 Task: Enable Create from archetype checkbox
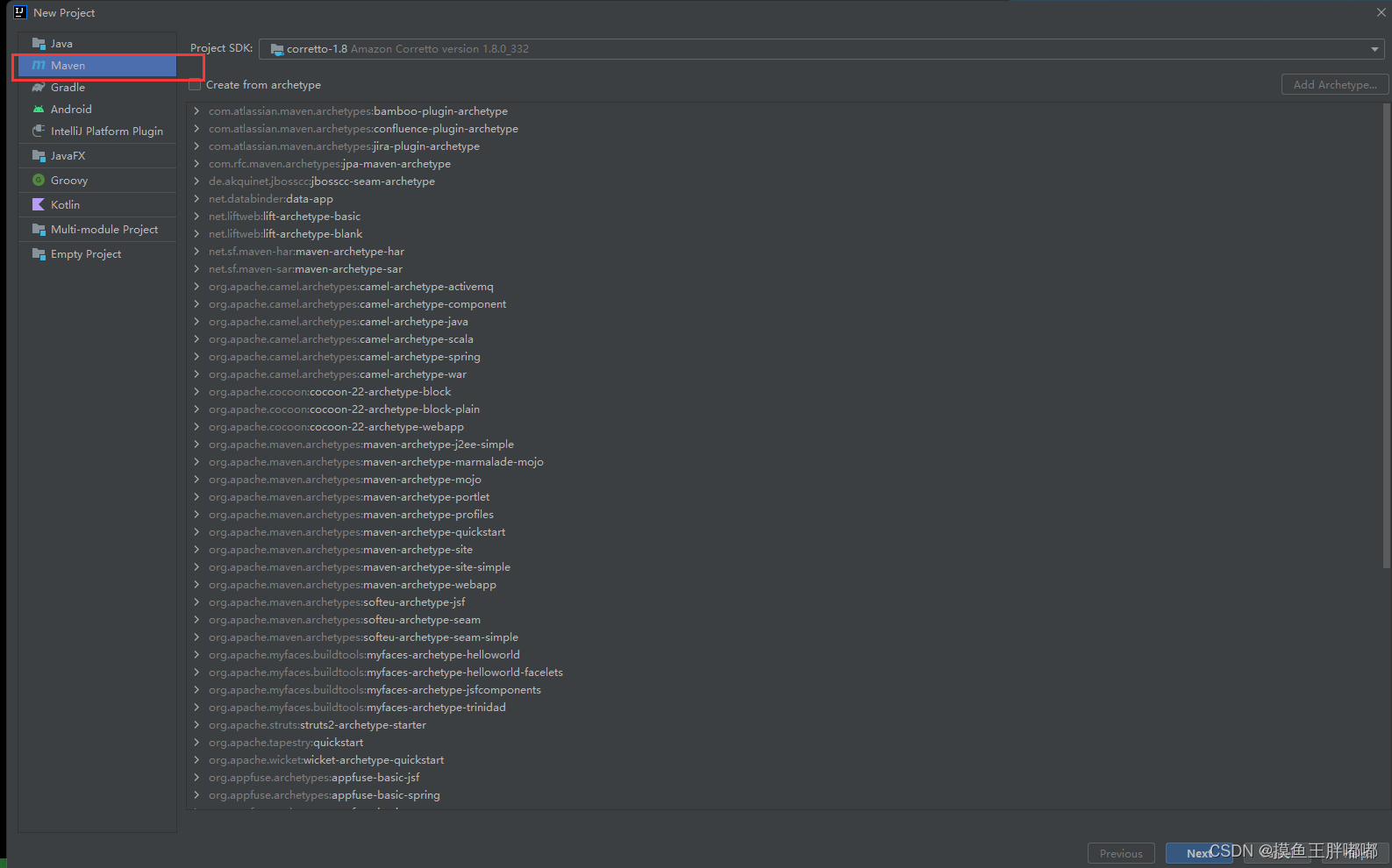coord(196,85)
